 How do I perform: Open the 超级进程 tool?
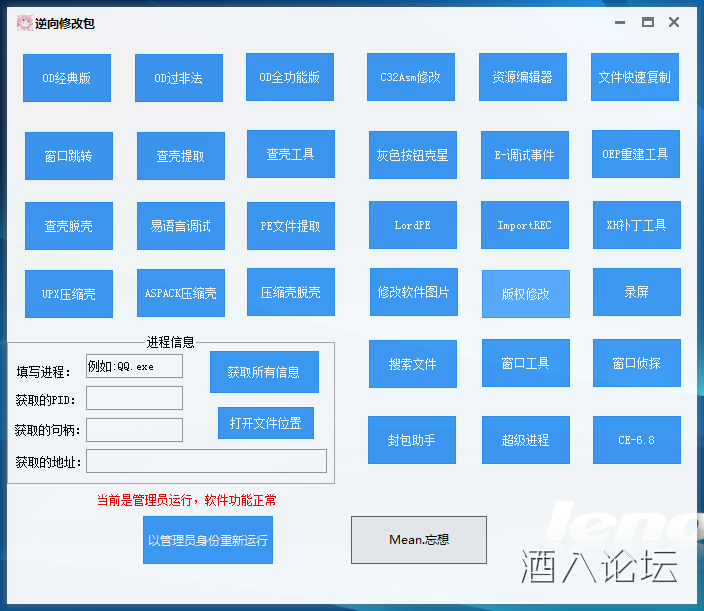tap(525, 440)
